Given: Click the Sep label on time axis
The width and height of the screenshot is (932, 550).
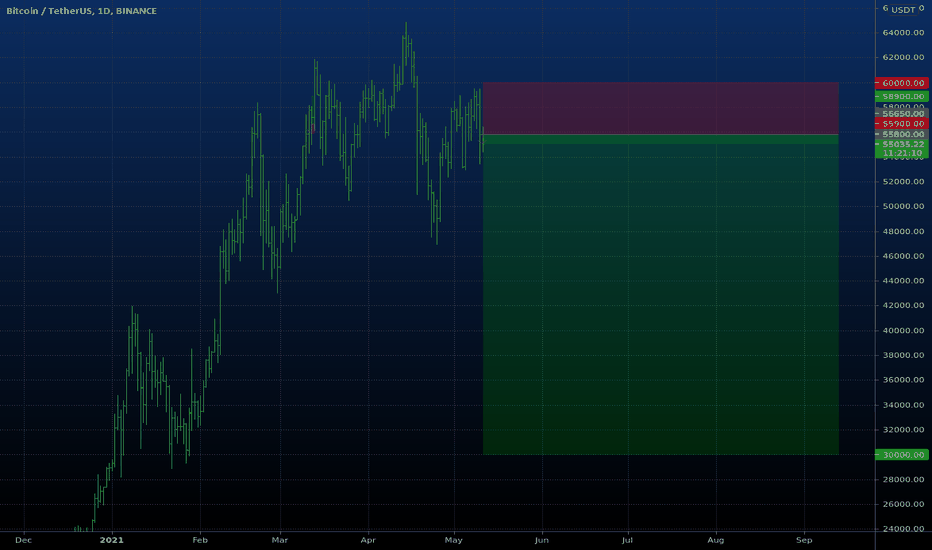Looking at the screenshot, I should tap(804, 540).
